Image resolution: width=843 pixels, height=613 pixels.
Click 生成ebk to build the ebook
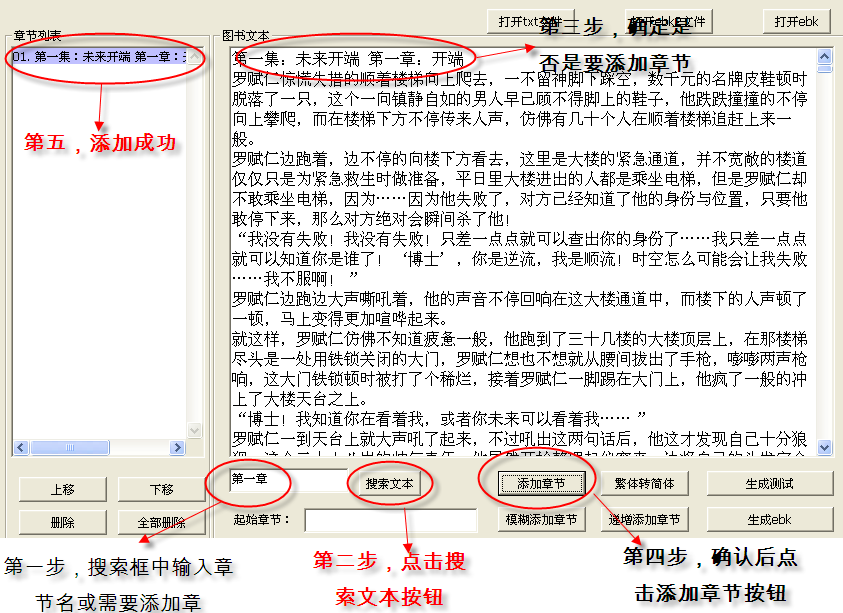tap(769, 519)
